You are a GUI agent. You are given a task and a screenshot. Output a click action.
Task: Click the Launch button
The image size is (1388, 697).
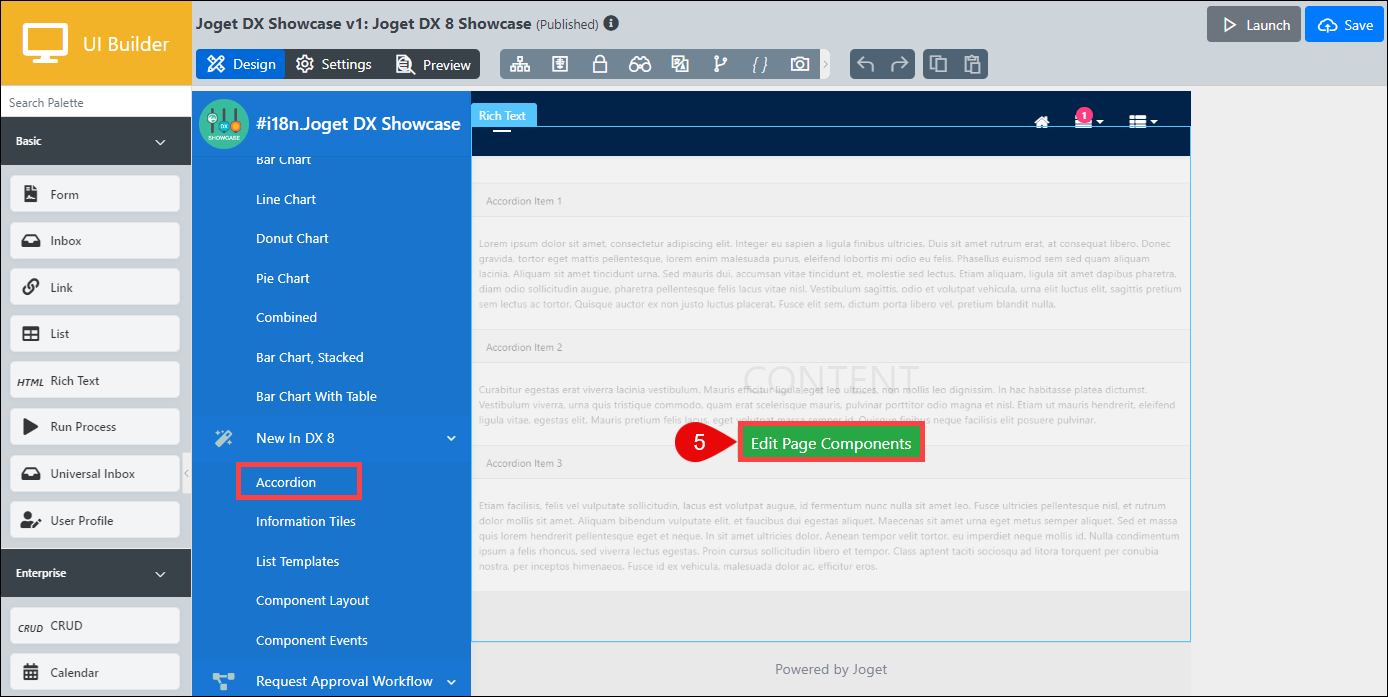pyautogui.click(x=1253, y=25)
